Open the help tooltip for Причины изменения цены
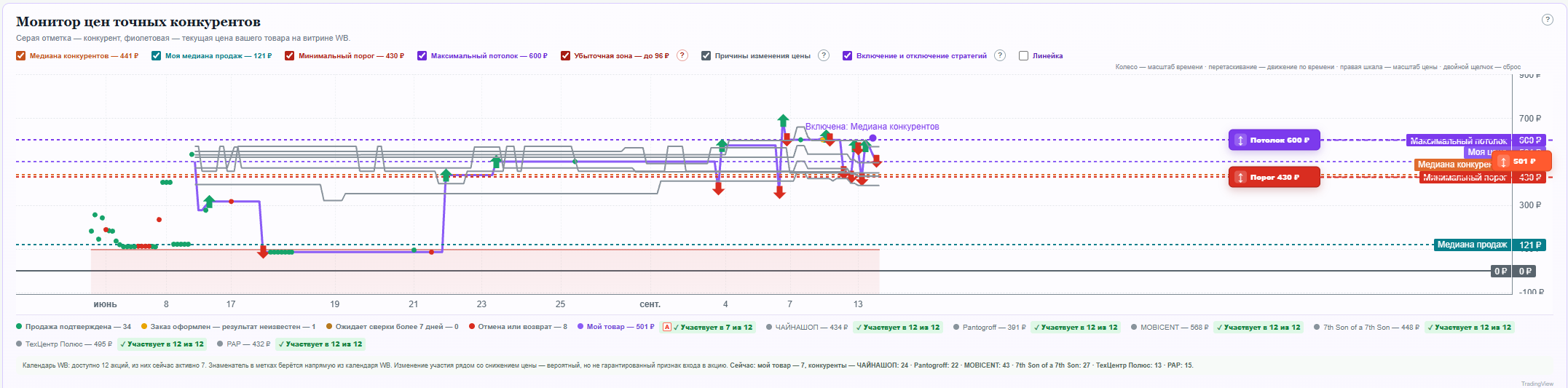The height and width of the screenshot is (388, 1568). click(824, 55)
